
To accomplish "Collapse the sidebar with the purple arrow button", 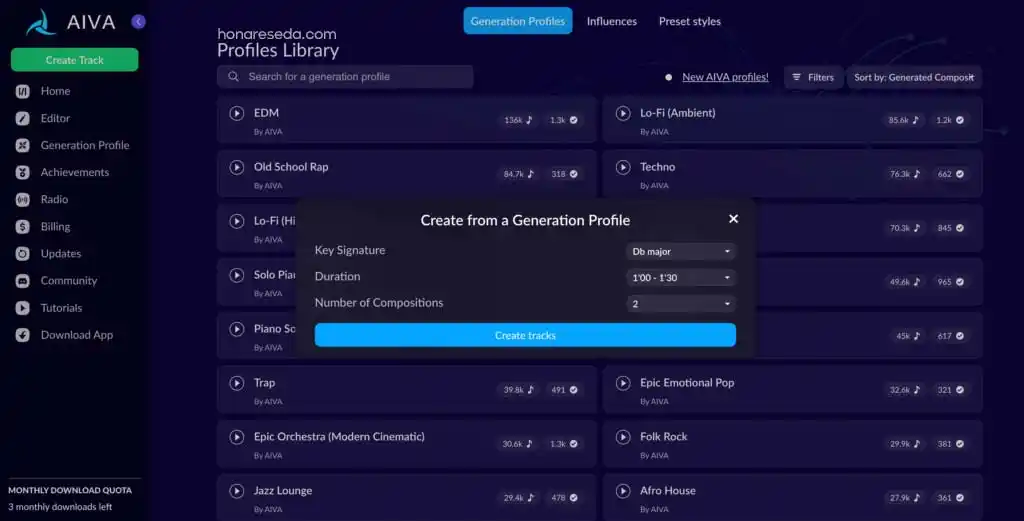I will (138, 22).
